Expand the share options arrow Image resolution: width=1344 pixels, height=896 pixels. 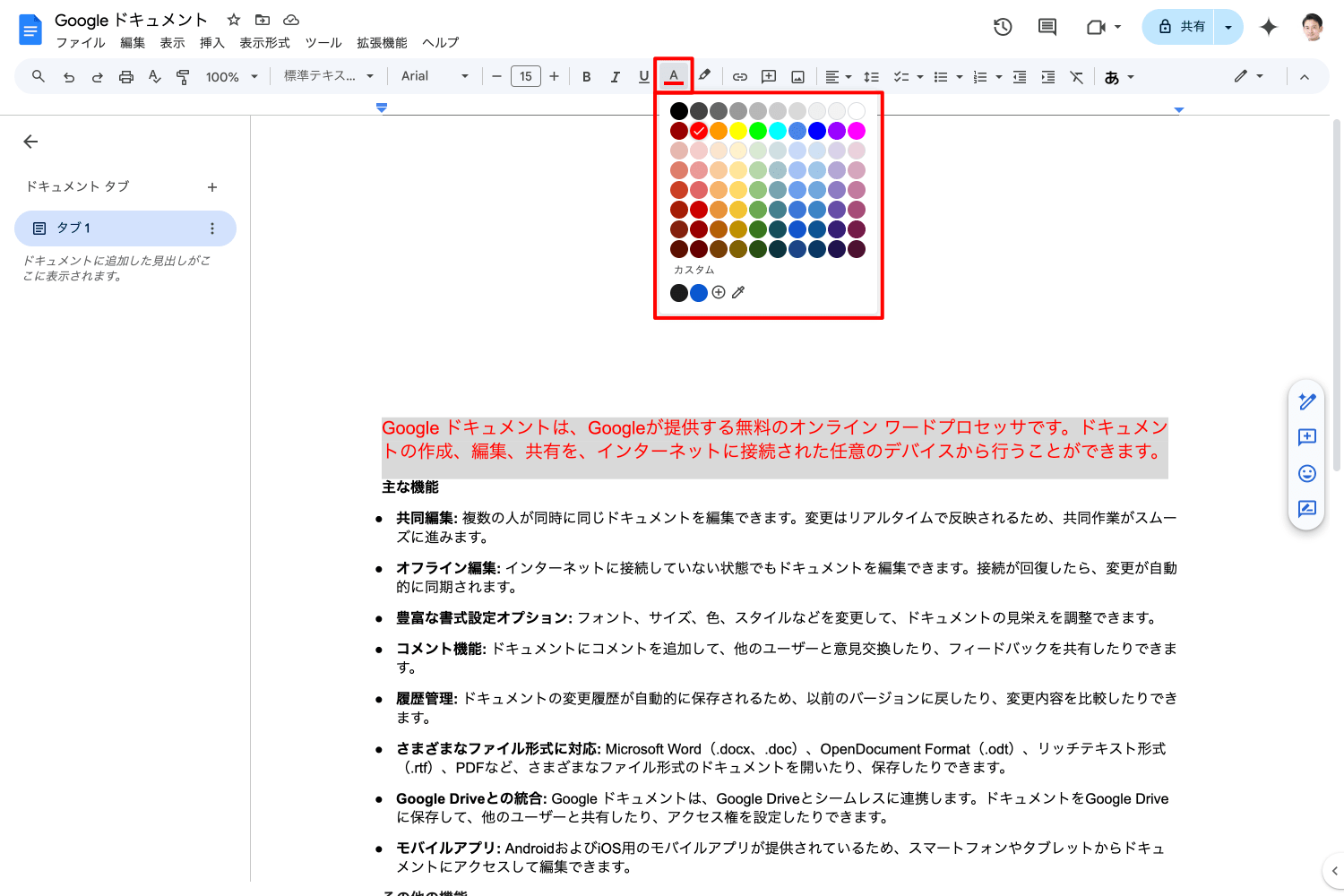pyautogui.click(x=1228, y=27)
